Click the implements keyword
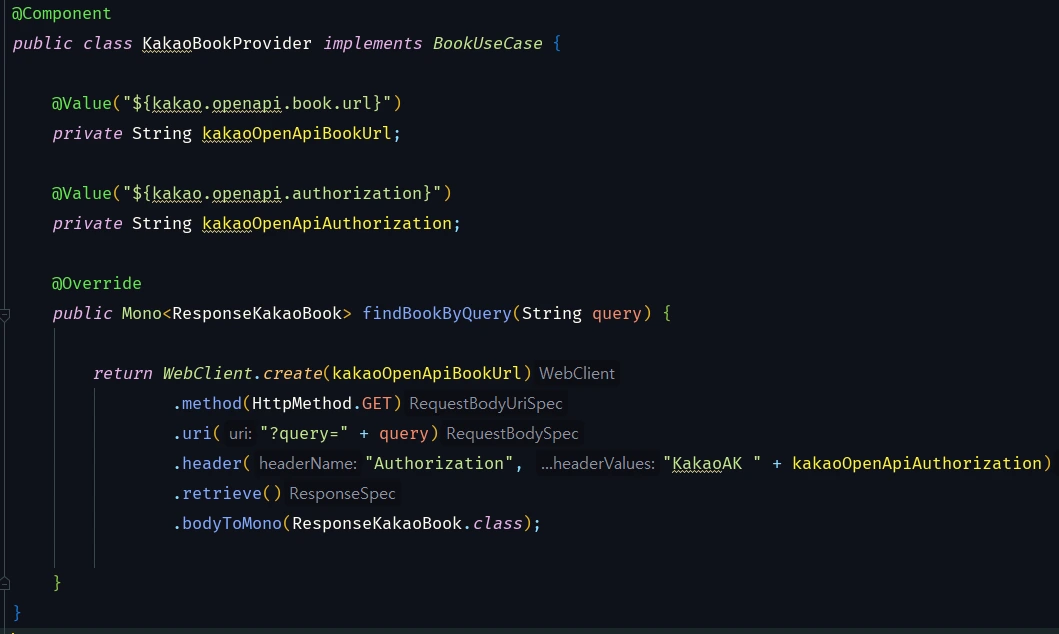 tap(372, 43)
